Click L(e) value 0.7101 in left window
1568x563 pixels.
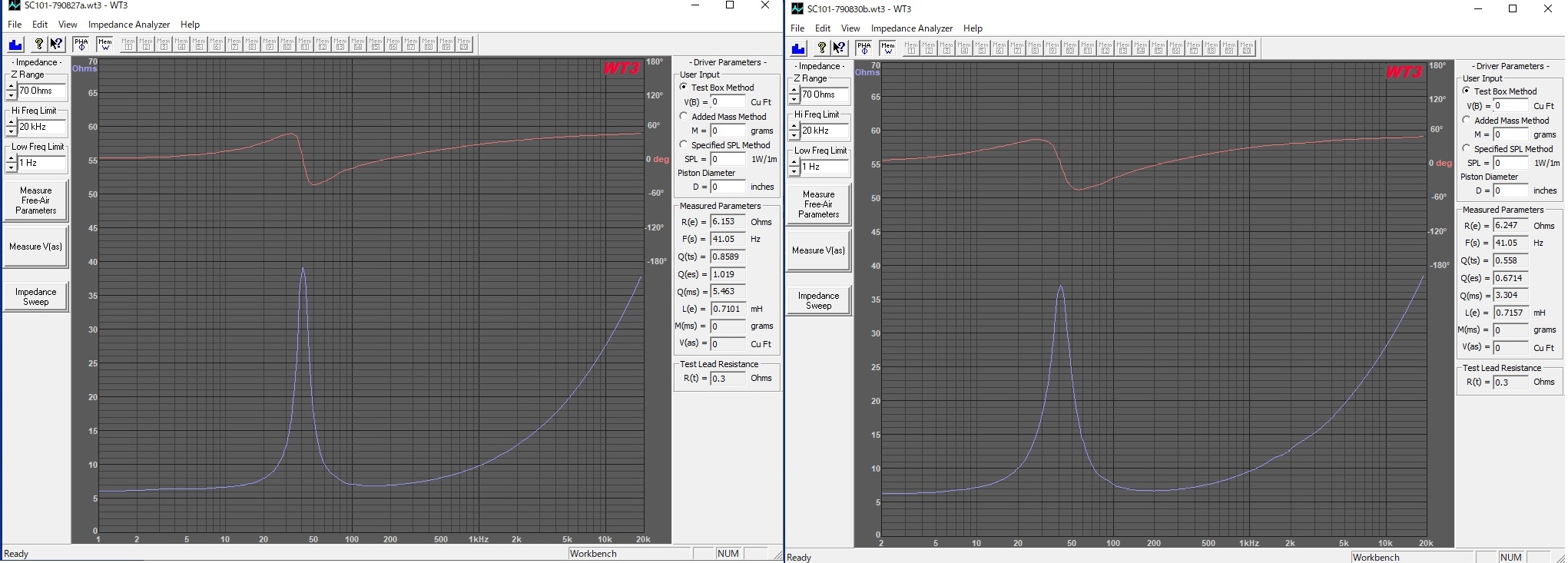click(728, 309)
